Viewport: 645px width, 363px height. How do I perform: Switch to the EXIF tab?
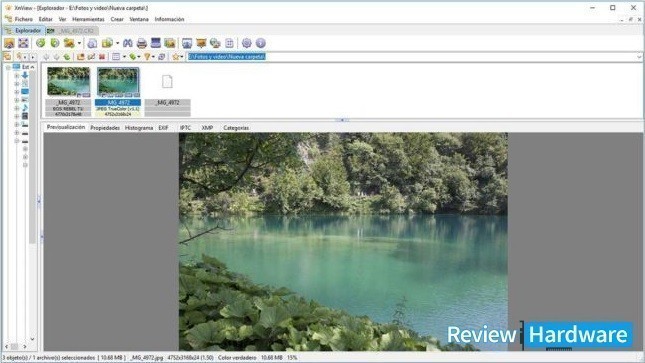point(163,128)
